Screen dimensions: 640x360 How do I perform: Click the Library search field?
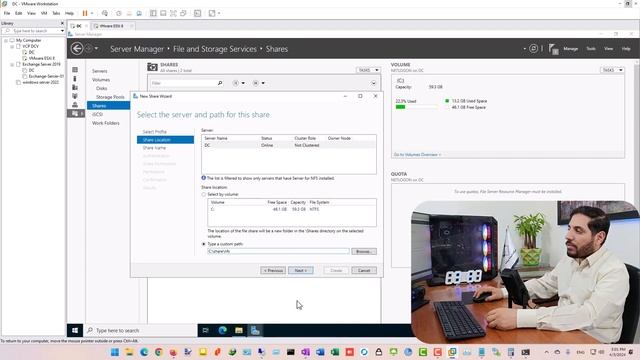tap(32, 31)
